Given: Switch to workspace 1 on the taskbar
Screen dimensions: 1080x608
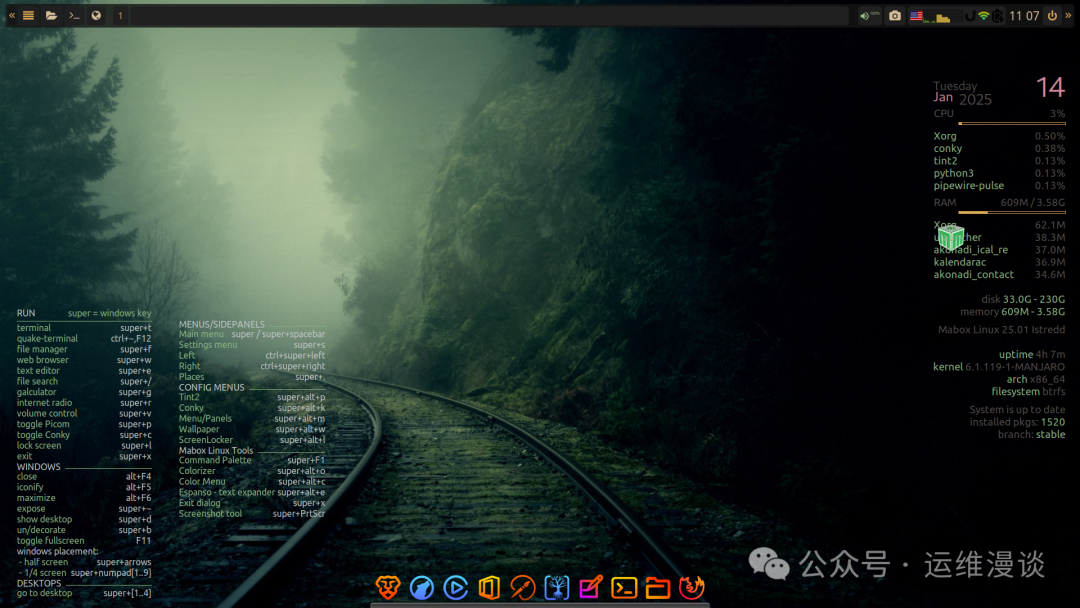Looking at the screenshot, I should coord(120,15).
